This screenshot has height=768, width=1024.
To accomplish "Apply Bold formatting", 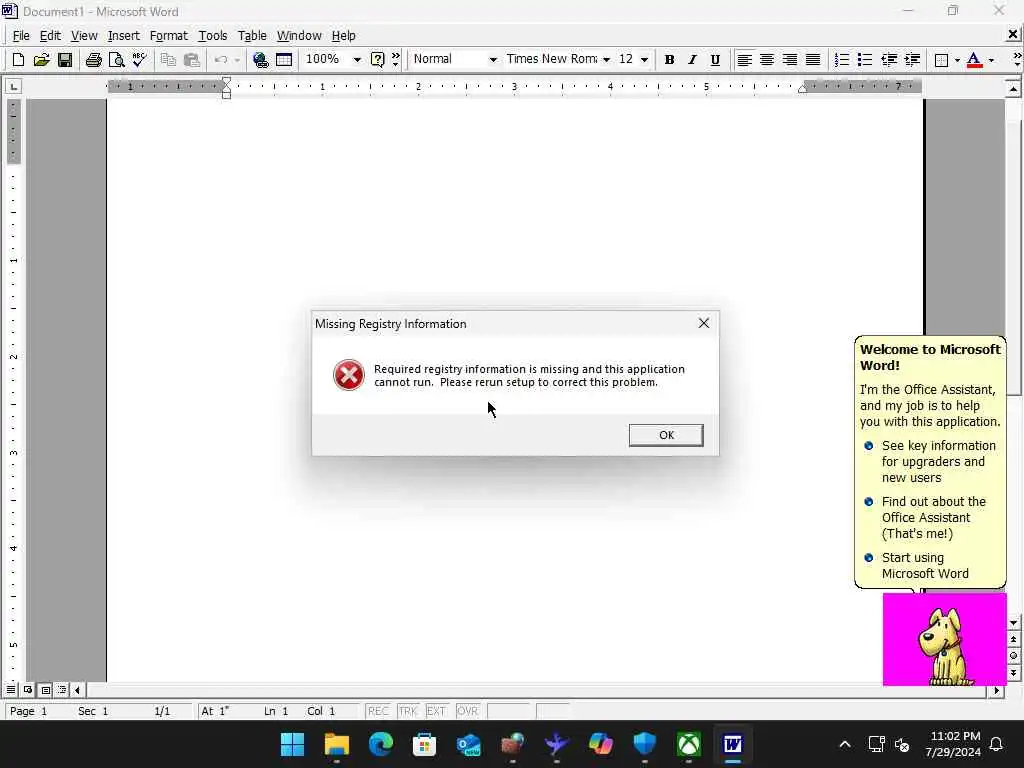I will [669, 60].
